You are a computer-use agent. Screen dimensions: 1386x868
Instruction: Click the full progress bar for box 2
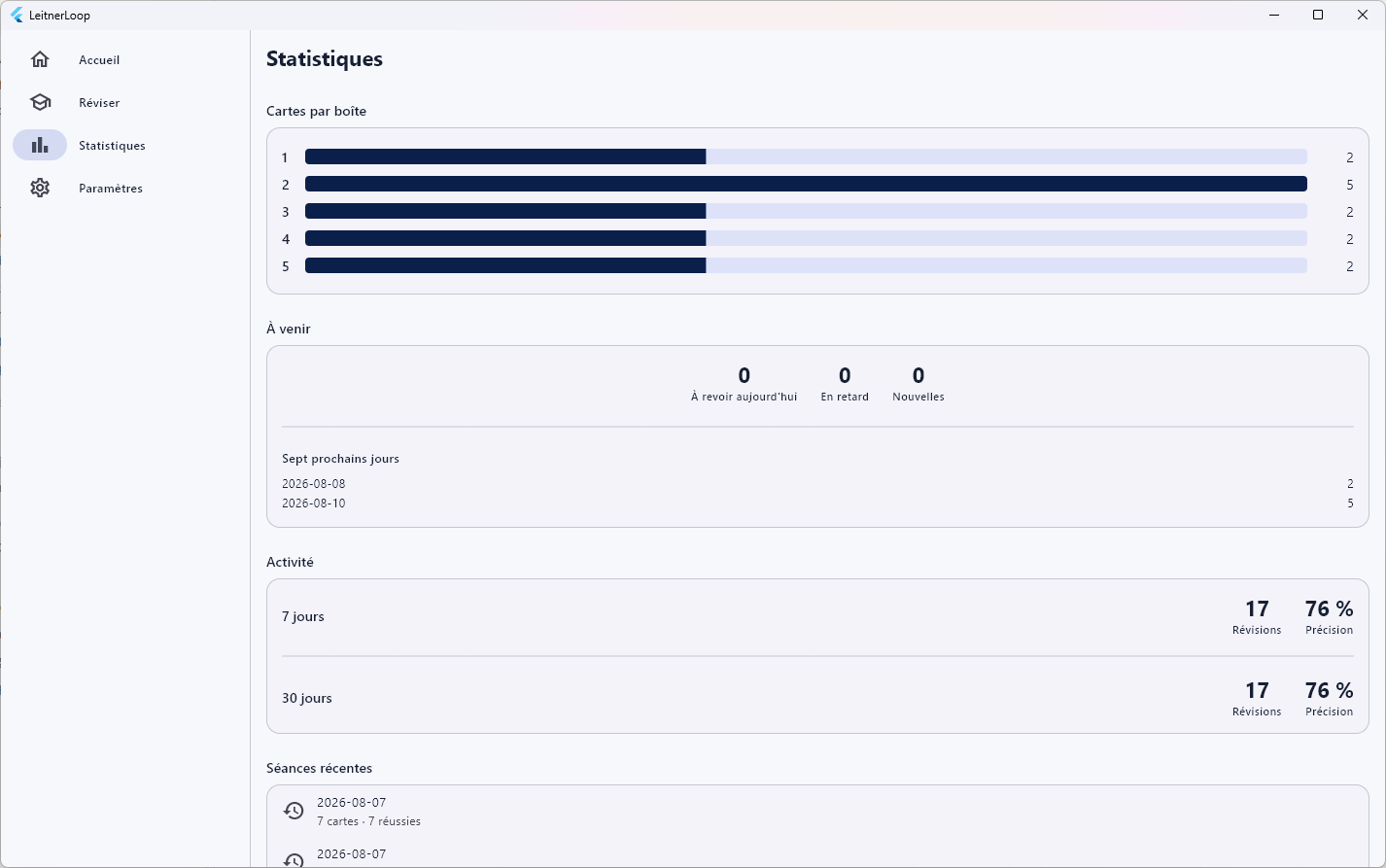(x=806, y=184)
